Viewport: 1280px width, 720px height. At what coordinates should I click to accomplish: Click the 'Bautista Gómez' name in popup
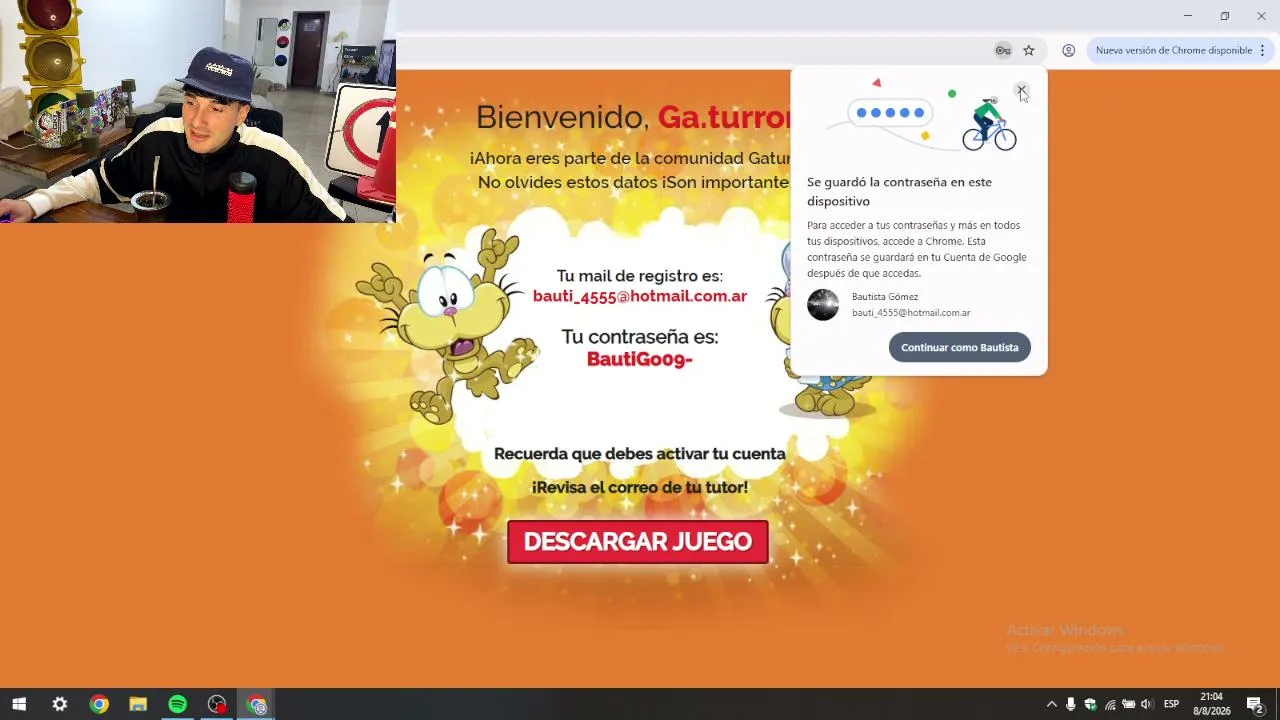point(885,297)
